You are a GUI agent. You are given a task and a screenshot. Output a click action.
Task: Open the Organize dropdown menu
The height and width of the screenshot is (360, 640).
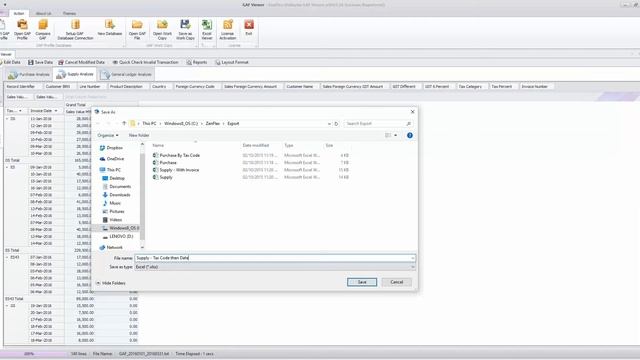tap(108, 136)
